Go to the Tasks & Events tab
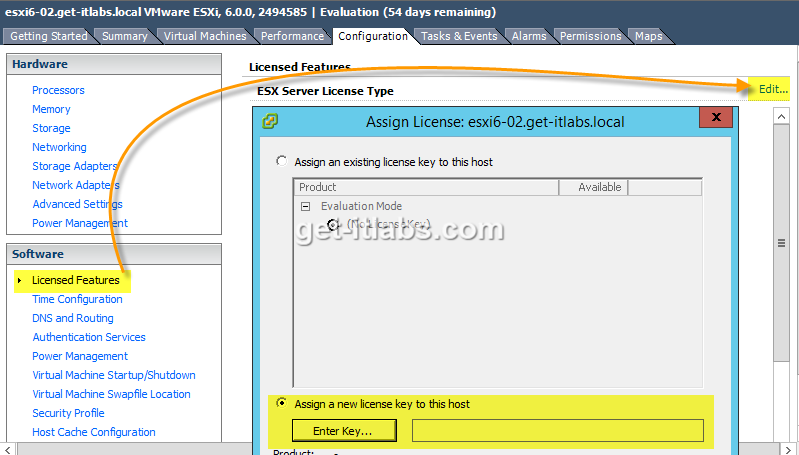 tap(458, 36)
